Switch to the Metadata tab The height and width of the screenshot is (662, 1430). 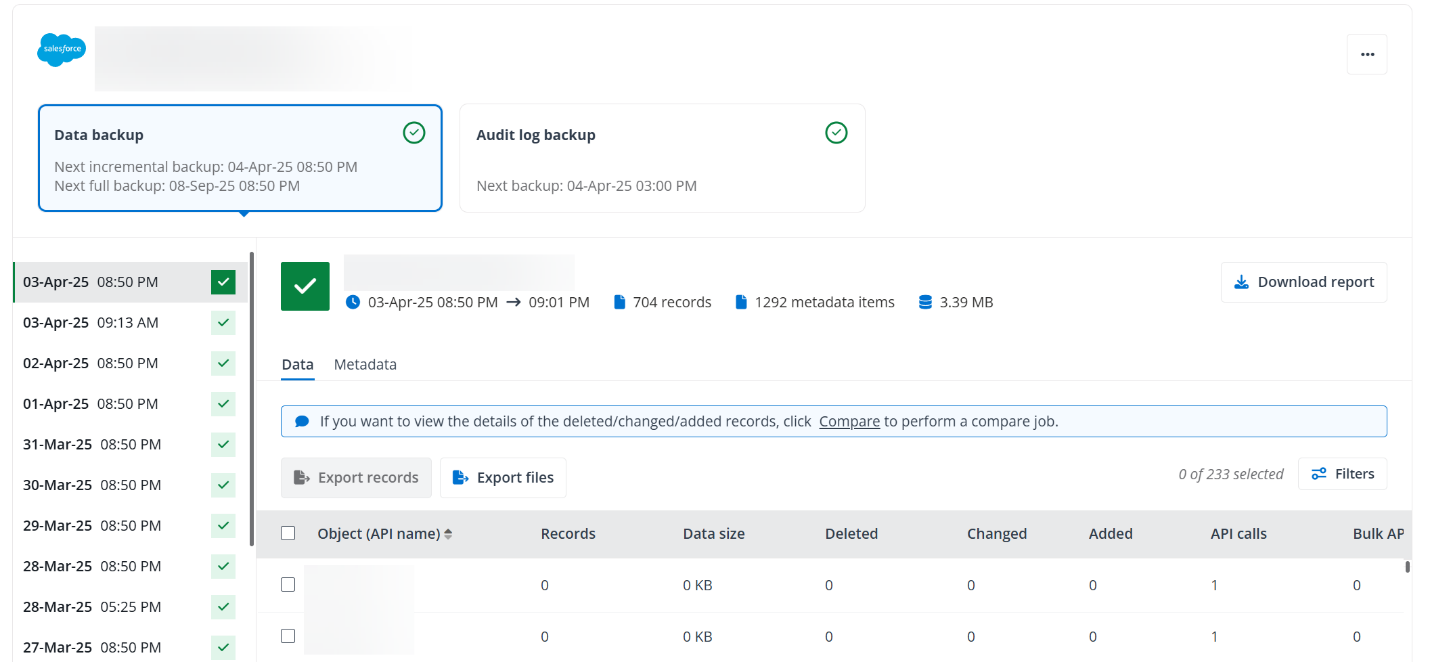(x=365, y=365)
